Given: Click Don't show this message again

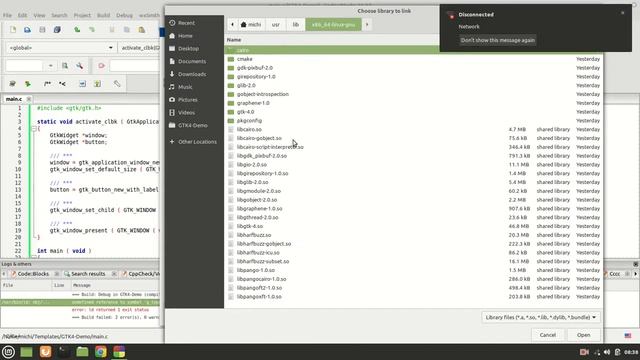Looking at the screenshot, I should pos(498,40).
